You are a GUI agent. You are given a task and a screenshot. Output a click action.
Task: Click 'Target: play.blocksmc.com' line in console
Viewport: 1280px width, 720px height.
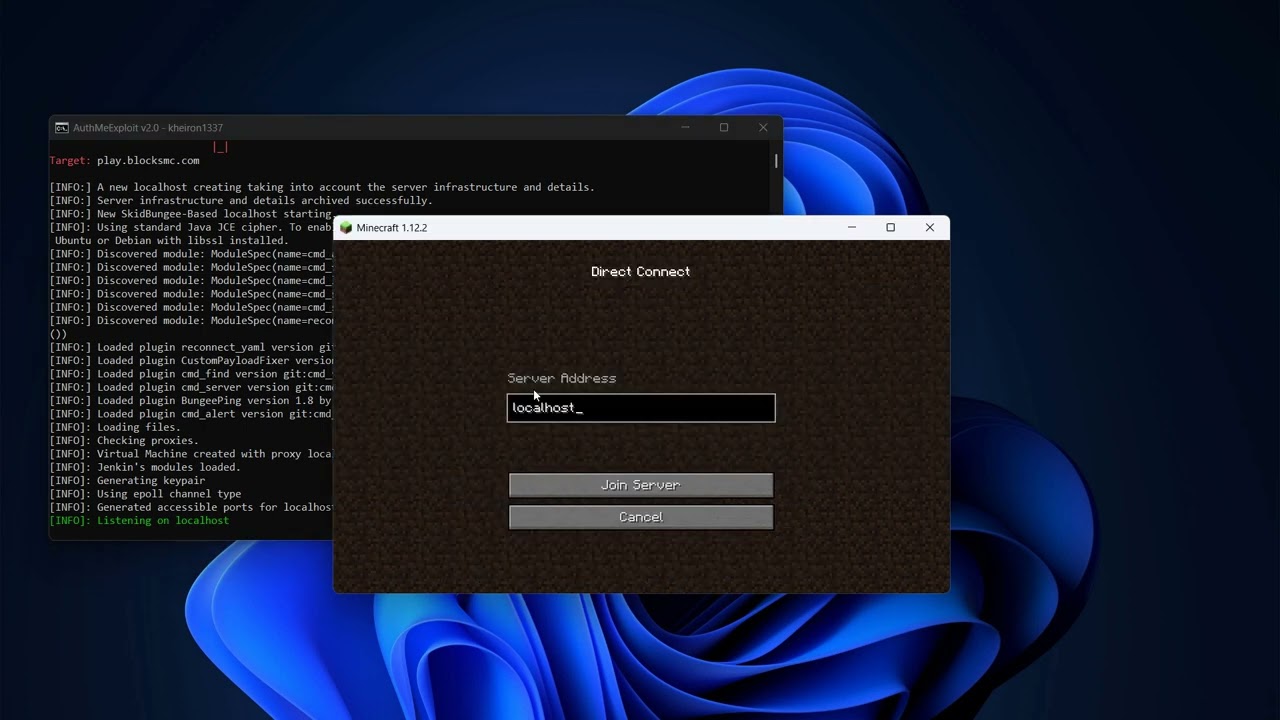point(125,161)
